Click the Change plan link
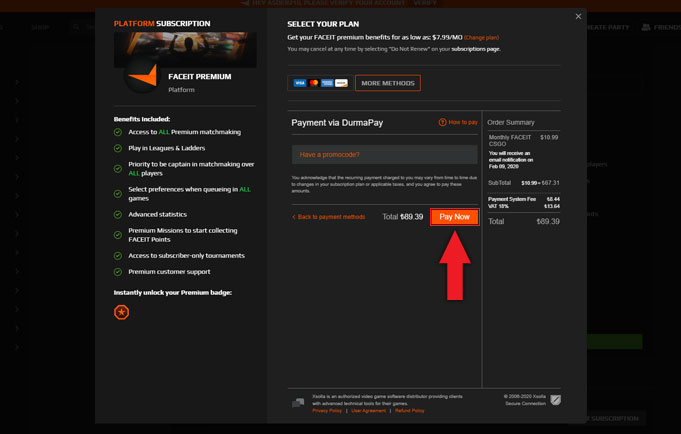Screen dimensions: 681x434 tap(481, 37)
